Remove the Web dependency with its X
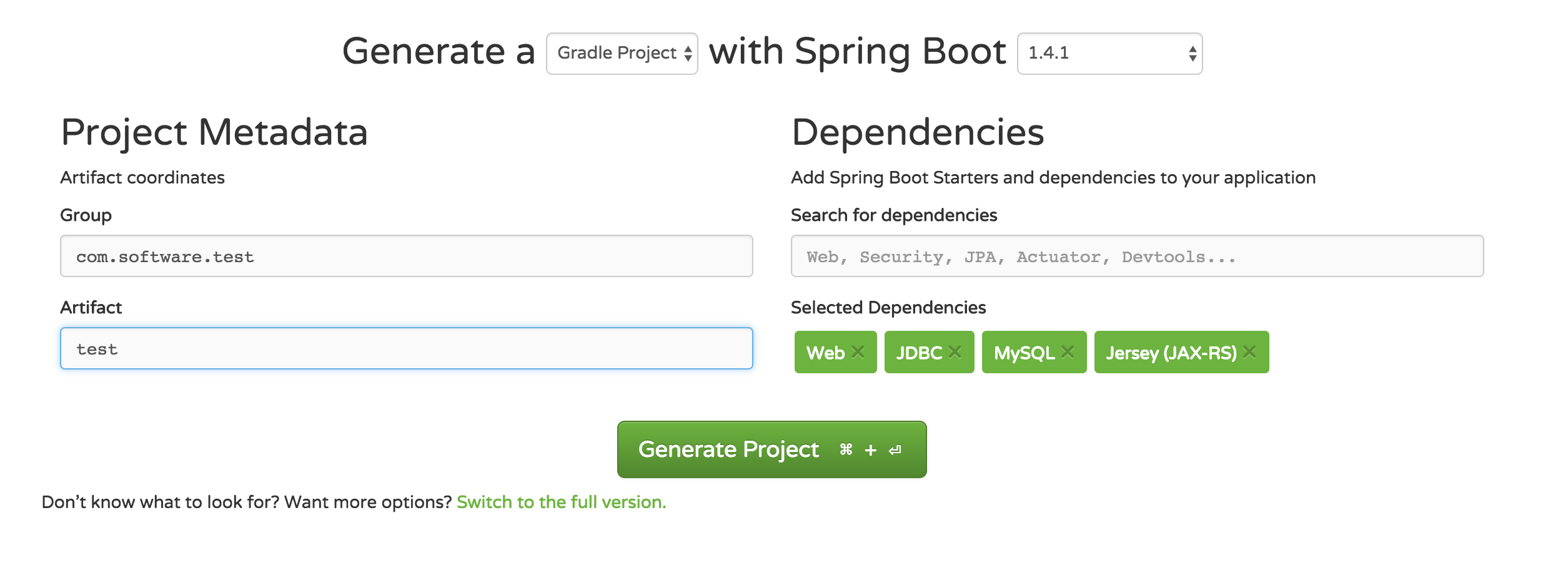The image size is (1568, 568). [x=858, y=352]
